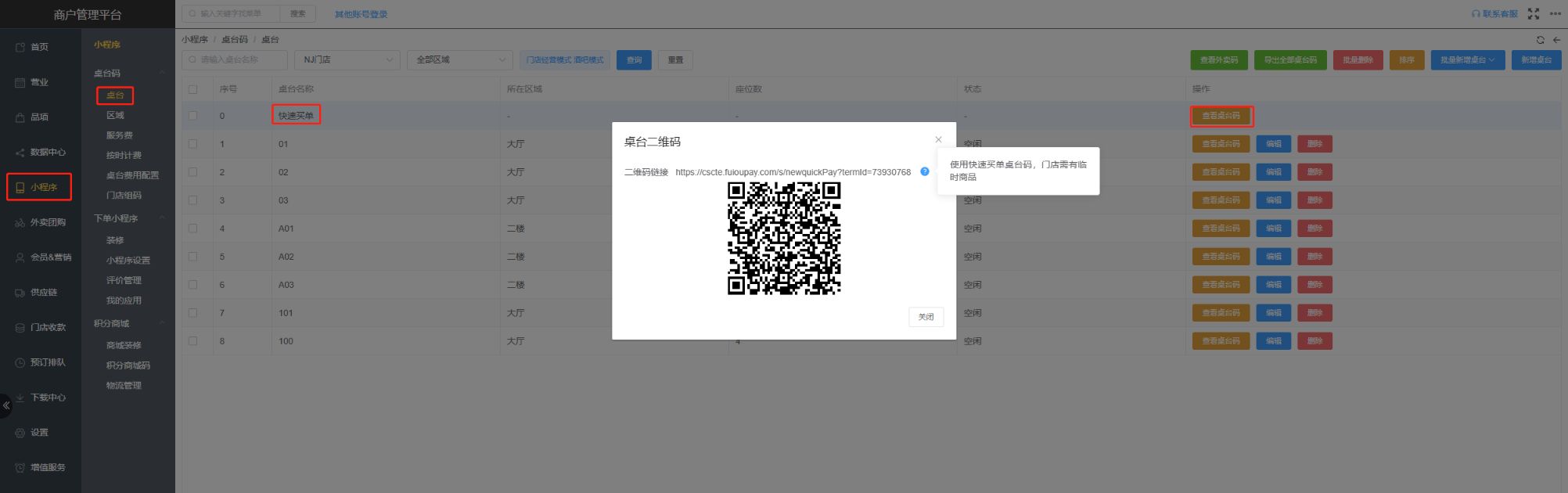Close the 桌台二维码 dialog with X

[938, 140]
